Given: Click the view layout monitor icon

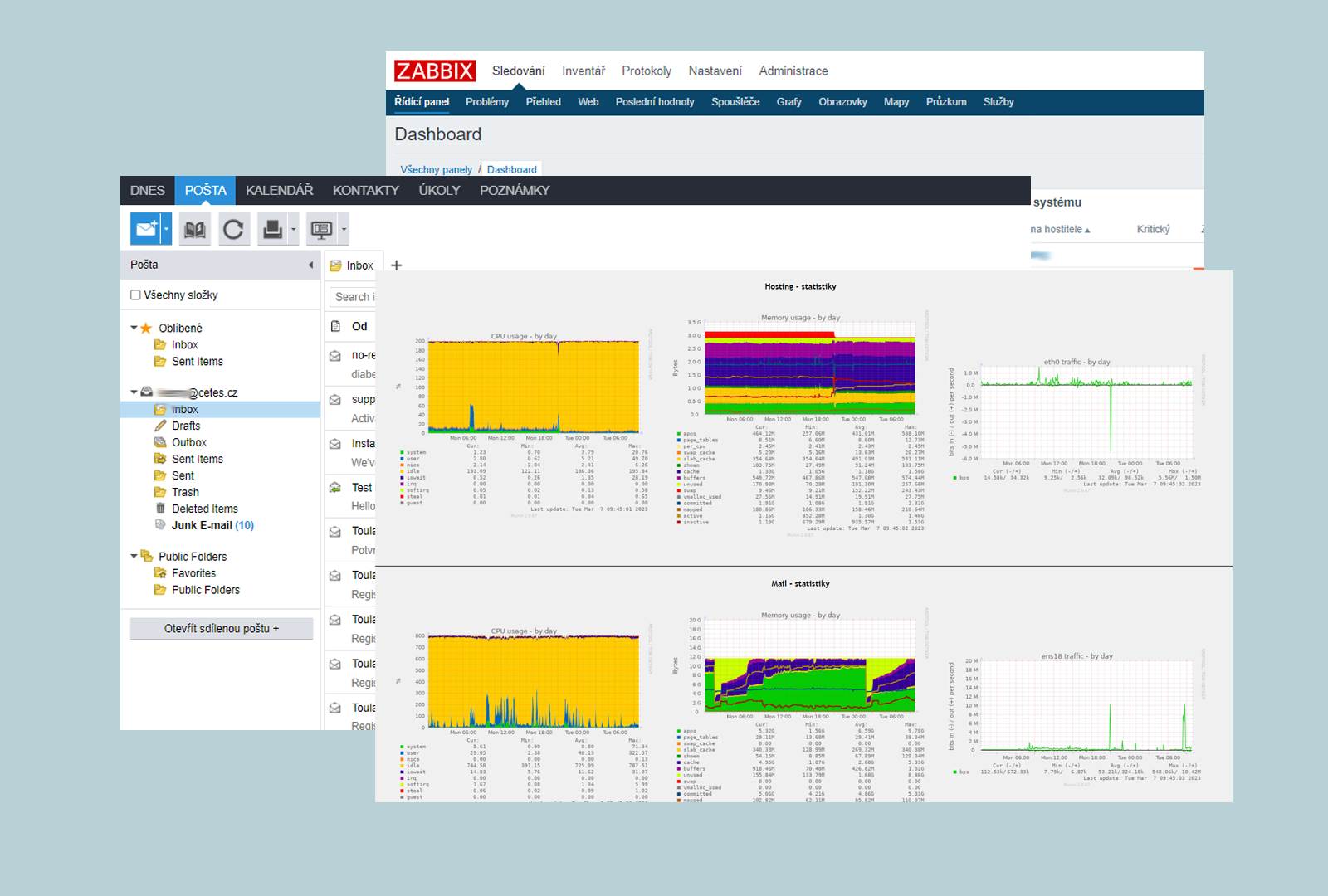Looking at the screenshot, I should click(321, 229).
